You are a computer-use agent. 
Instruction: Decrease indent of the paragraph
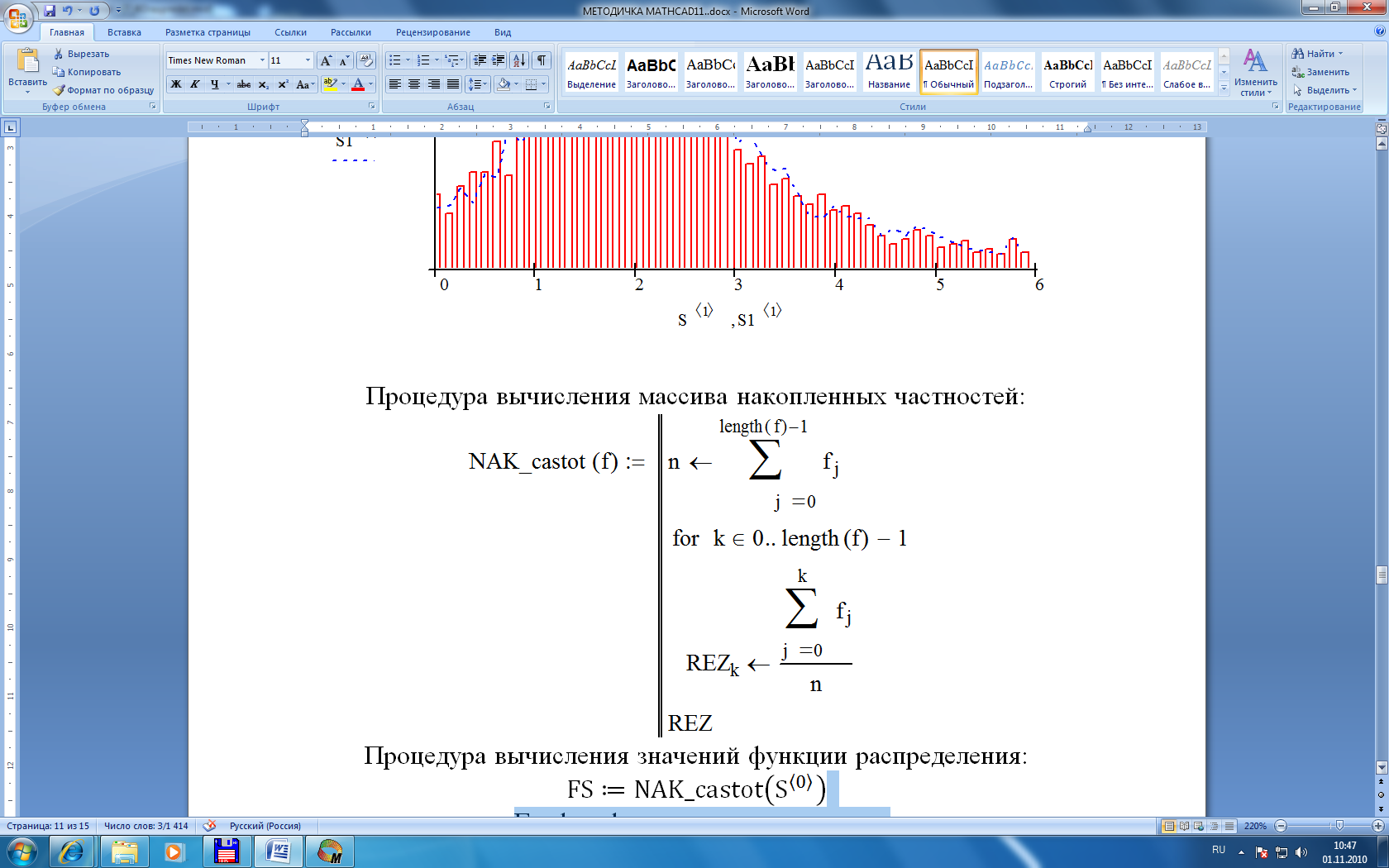click(479, 60)
